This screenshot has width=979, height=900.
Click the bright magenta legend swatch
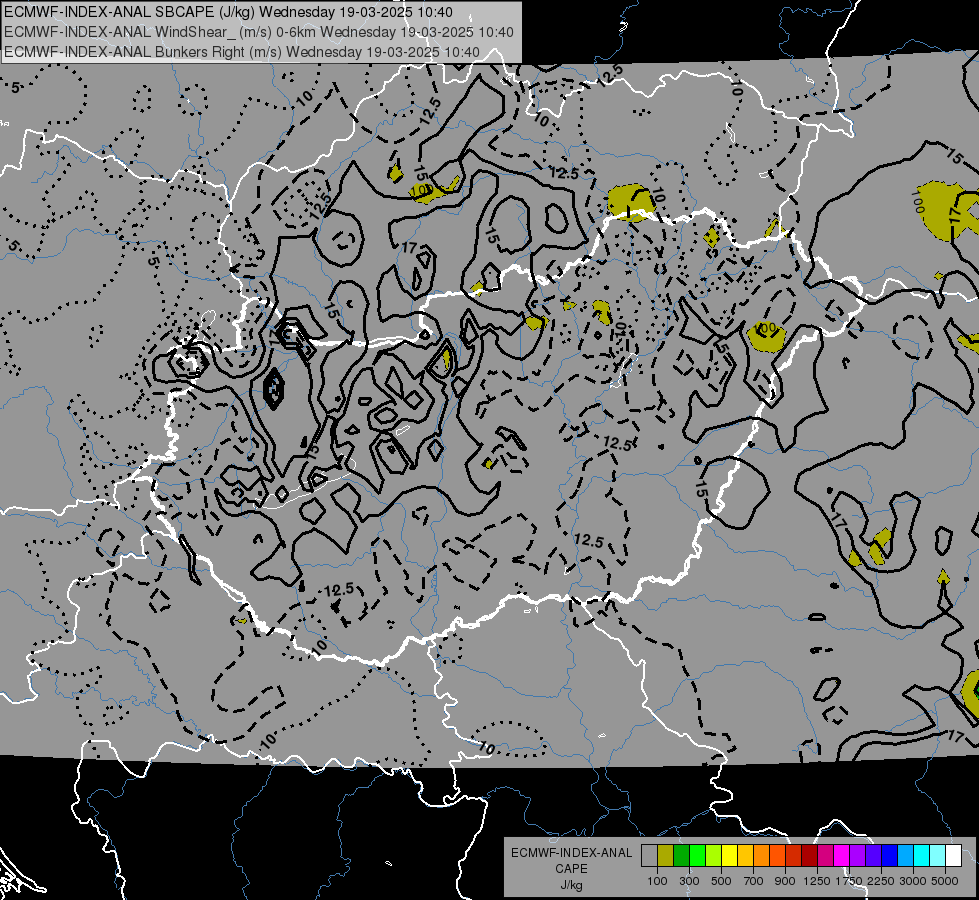pos(842,856)
